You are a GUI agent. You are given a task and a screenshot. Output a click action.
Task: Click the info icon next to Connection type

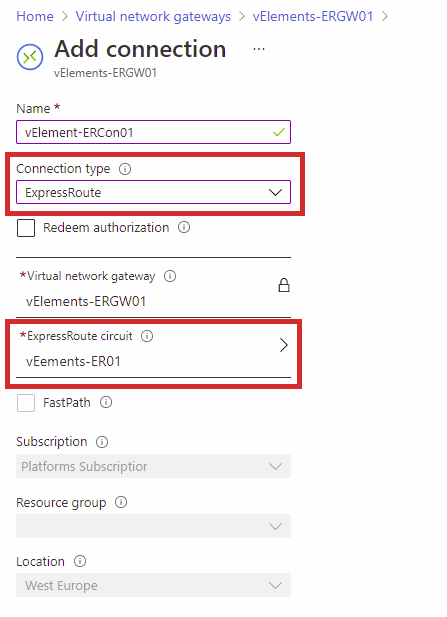[125, 169]
